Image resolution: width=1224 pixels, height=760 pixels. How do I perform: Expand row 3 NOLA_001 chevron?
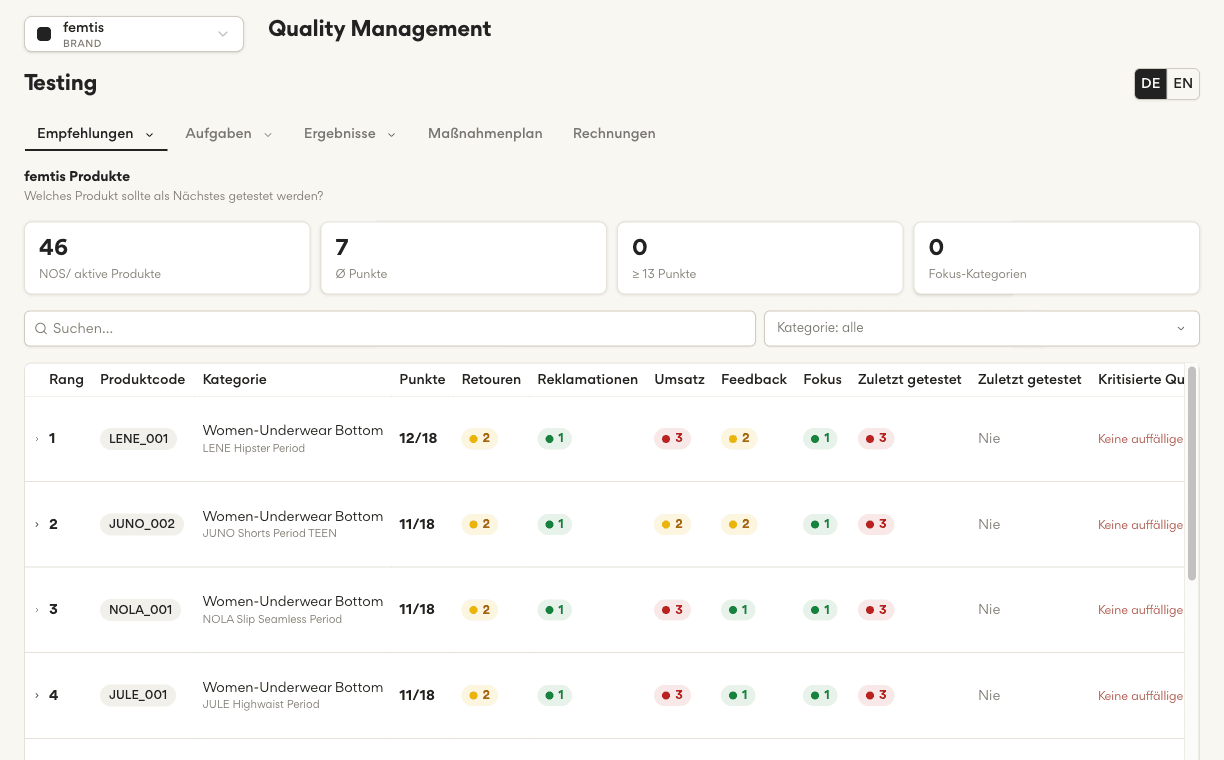tap(37, 610)
